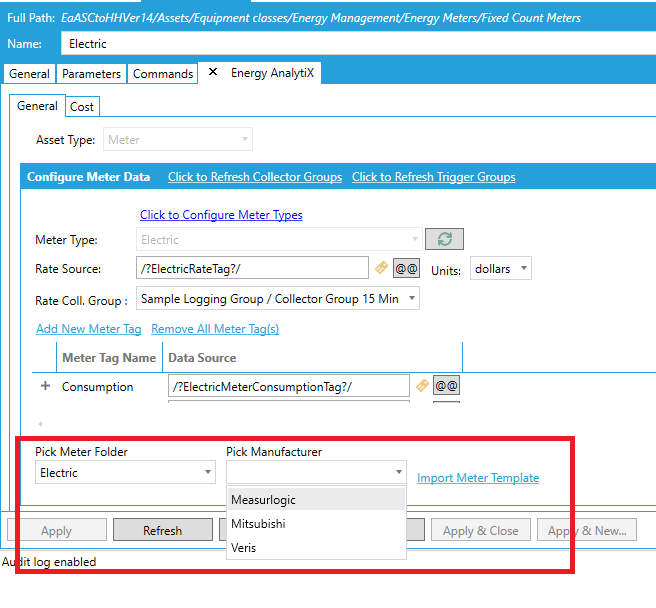Click the Add New Meter Tag link

point(89,329)
